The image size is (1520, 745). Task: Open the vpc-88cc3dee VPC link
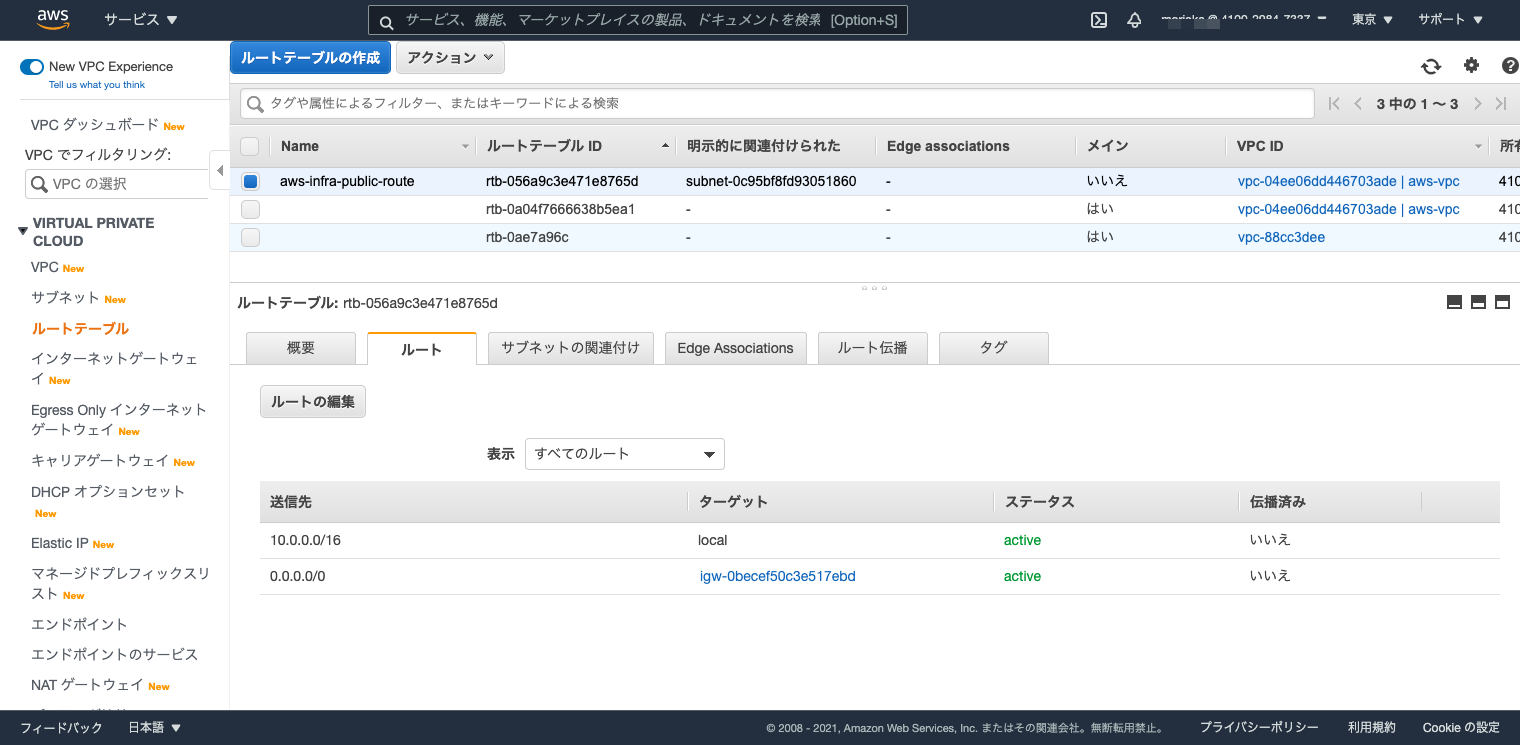tap(1282, 238)
